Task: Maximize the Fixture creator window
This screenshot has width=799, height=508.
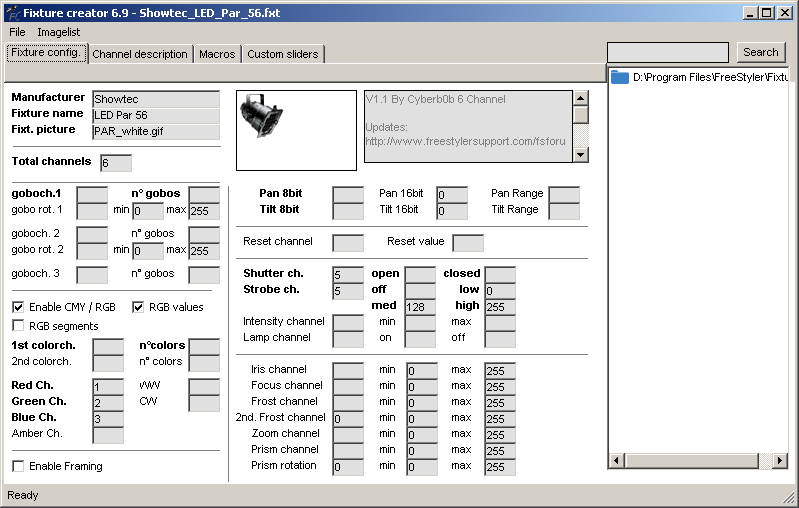Action: point(766,13)
